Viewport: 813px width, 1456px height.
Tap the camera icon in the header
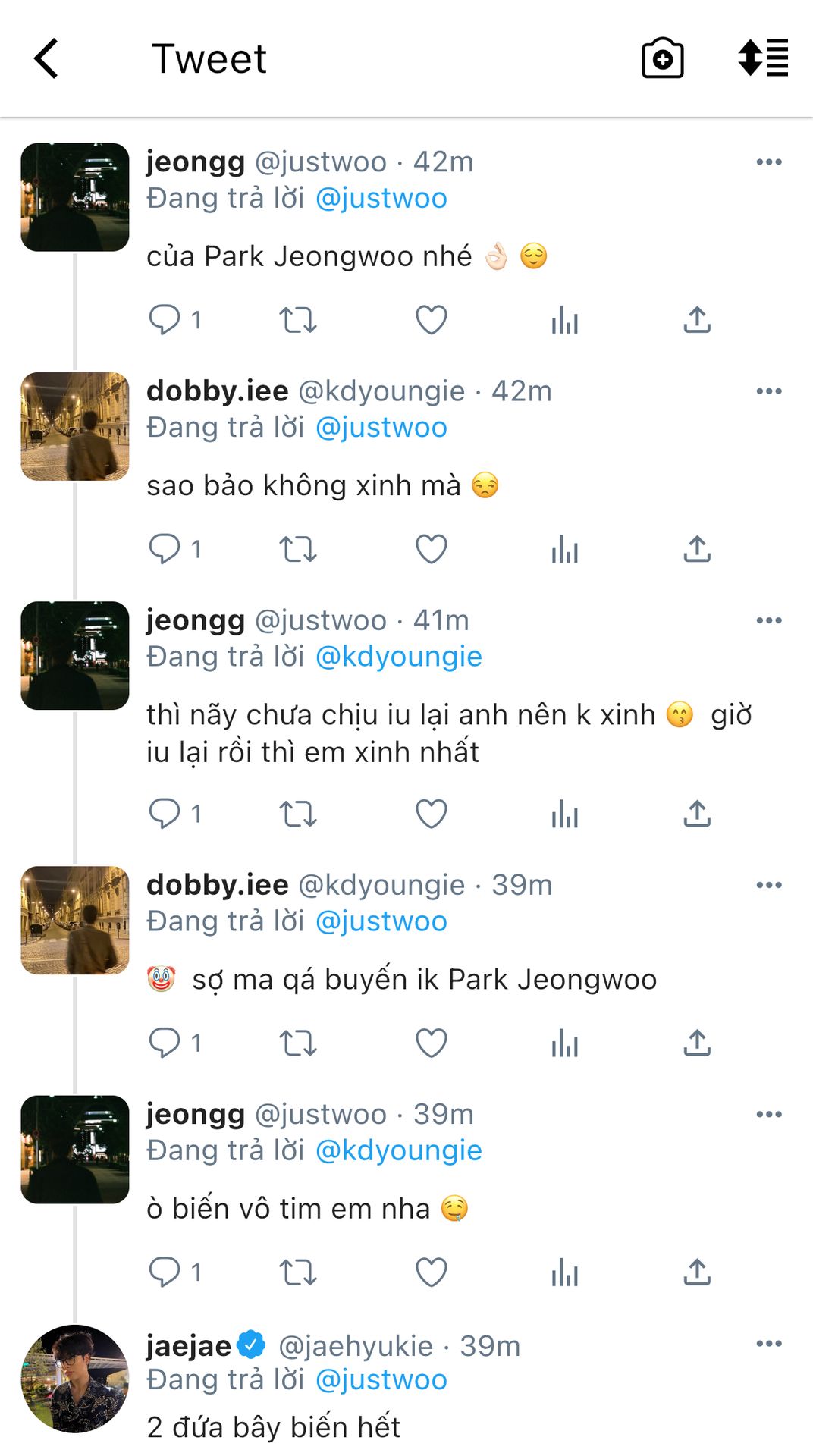[662, 58]
